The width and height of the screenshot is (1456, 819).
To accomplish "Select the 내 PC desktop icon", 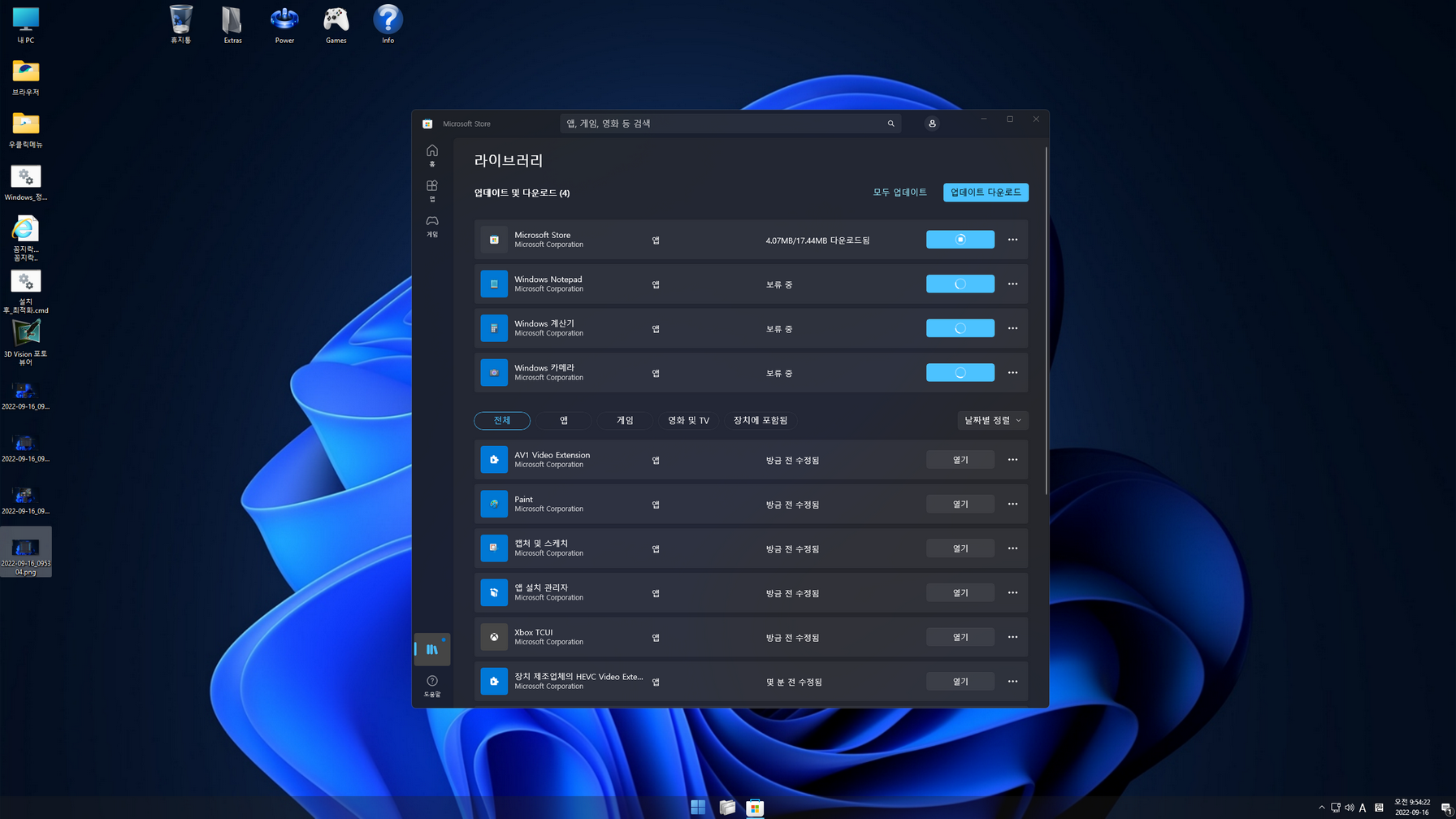I will coord(25,24).
